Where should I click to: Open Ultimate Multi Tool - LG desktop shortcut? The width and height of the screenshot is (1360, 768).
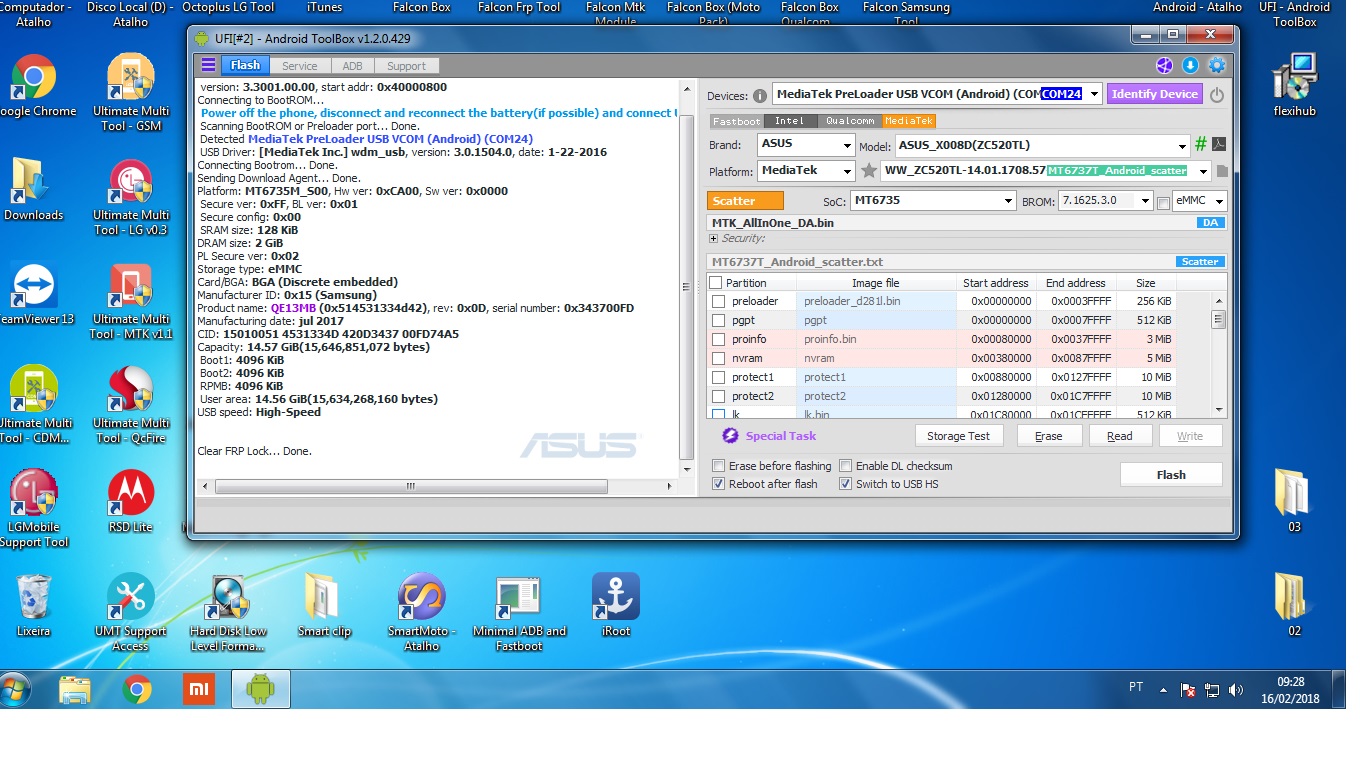click(x=131, y=197)
